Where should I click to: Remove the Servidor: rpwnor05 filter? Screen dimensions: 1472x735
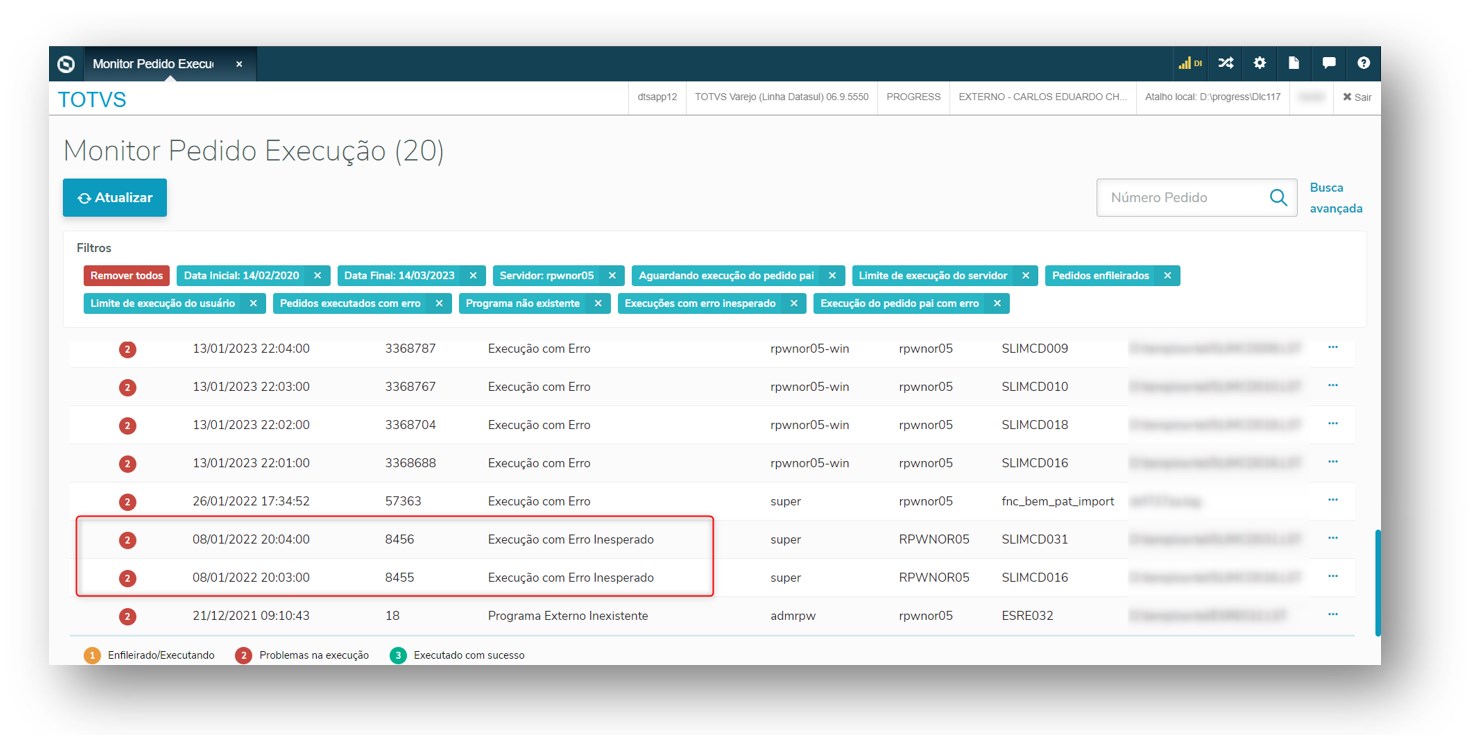click(x=612, y=276)
